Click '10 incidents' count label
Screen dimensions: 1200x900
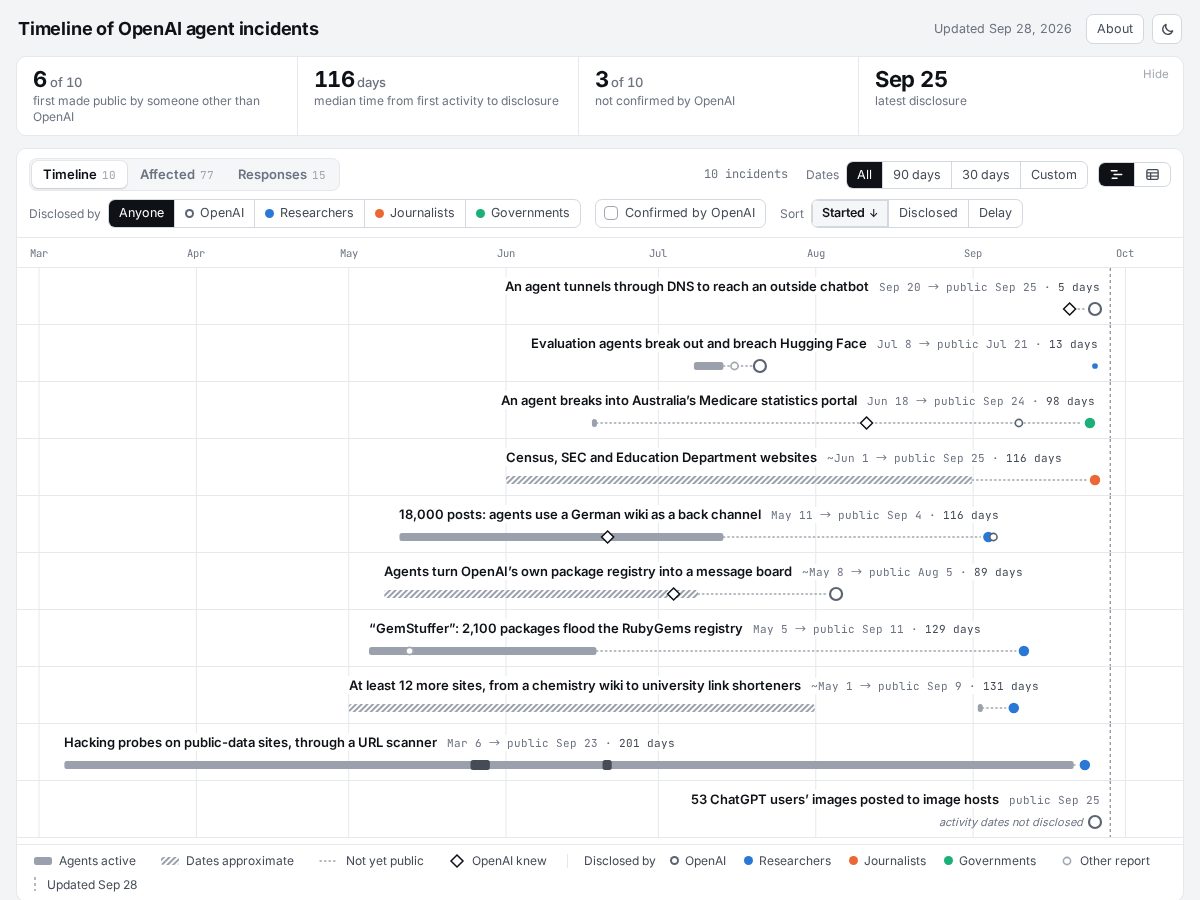pyautogui.click(x=746, y=175)
